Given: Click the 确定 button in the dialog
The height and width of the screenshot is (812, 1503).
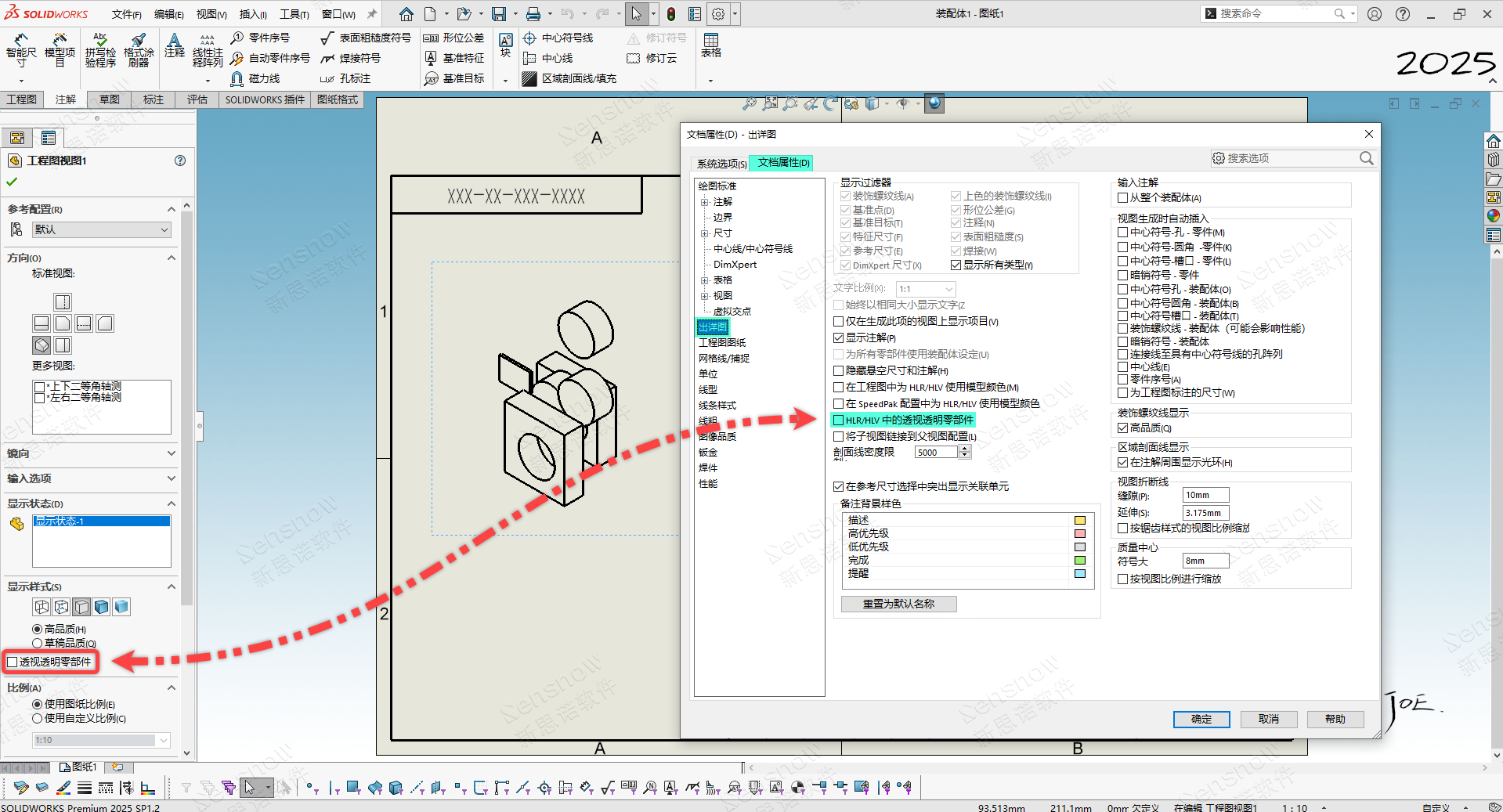Looking at the screenshot, I should coord(1201,719).
